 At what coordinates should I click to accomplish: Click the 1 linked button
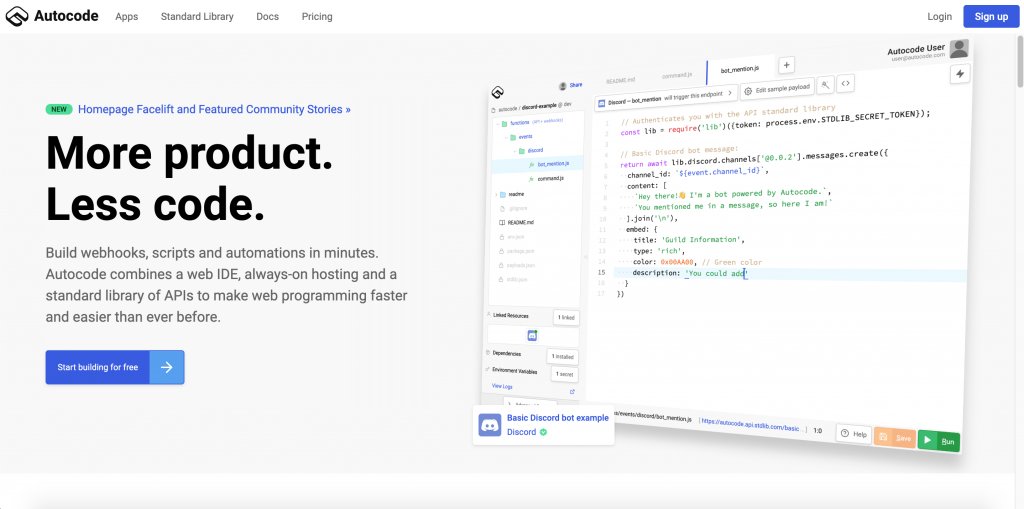(566, 318)
